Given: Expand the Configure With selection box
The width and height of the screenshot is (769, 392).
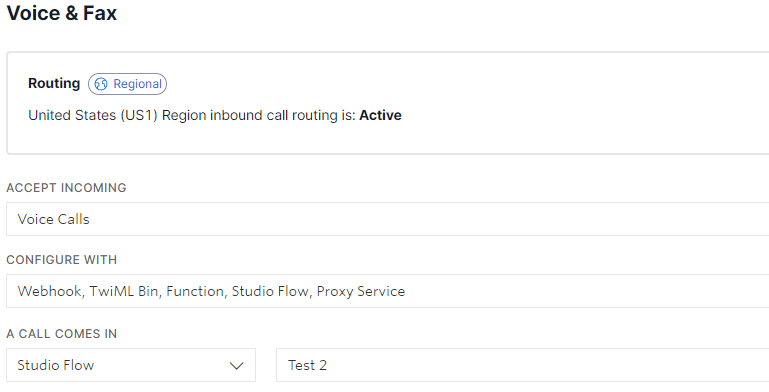Looking at the screenshot, I should click(x=387, y=291).
